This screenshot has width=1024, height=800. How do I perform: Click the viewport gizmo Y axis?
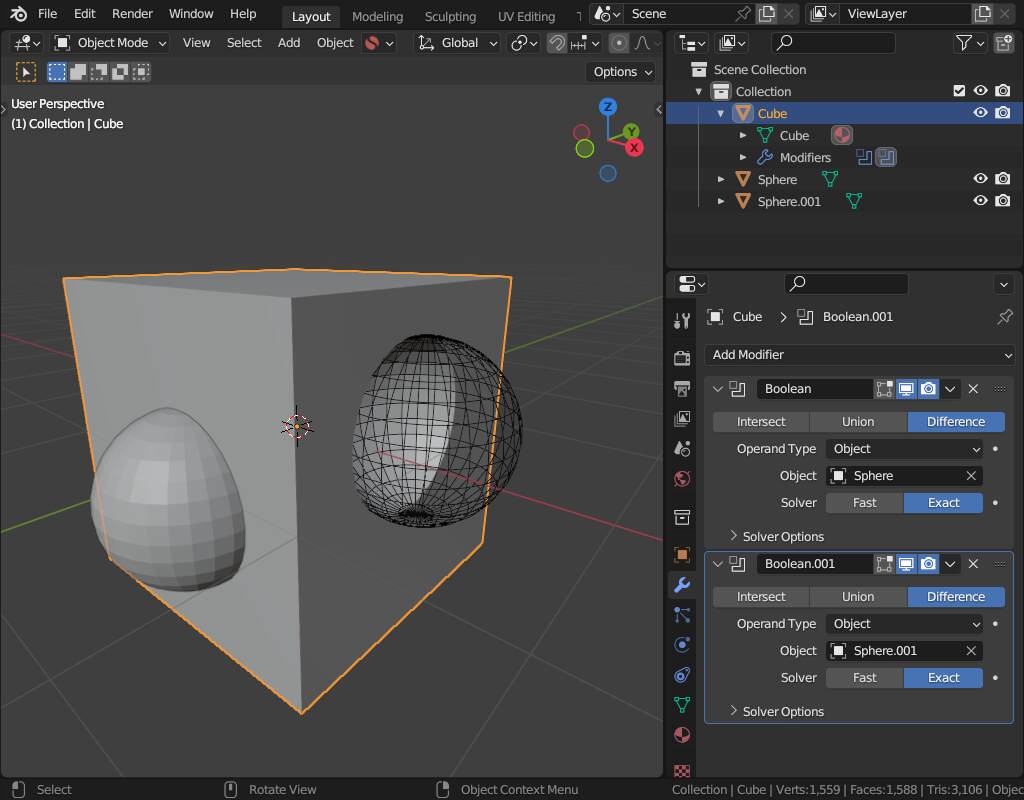pos(631,131)
